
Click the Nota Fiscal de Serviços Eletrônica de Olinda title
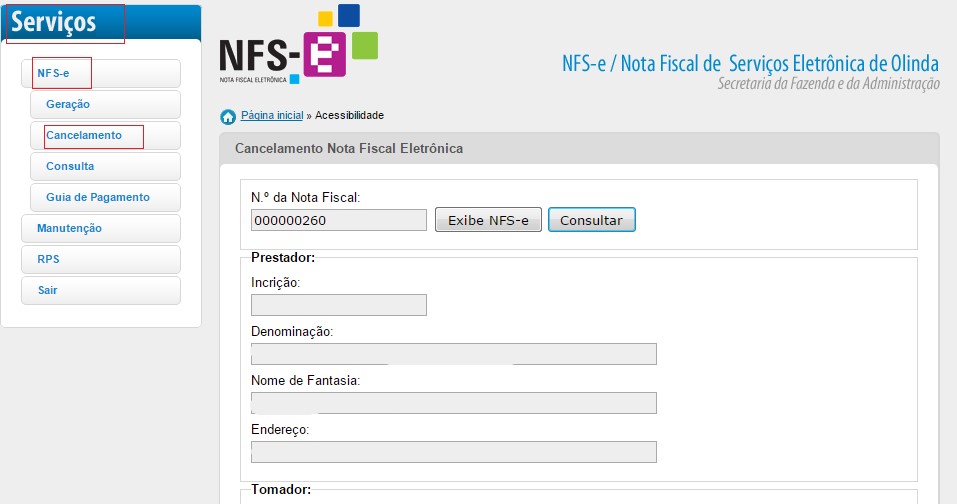(750, 64)
